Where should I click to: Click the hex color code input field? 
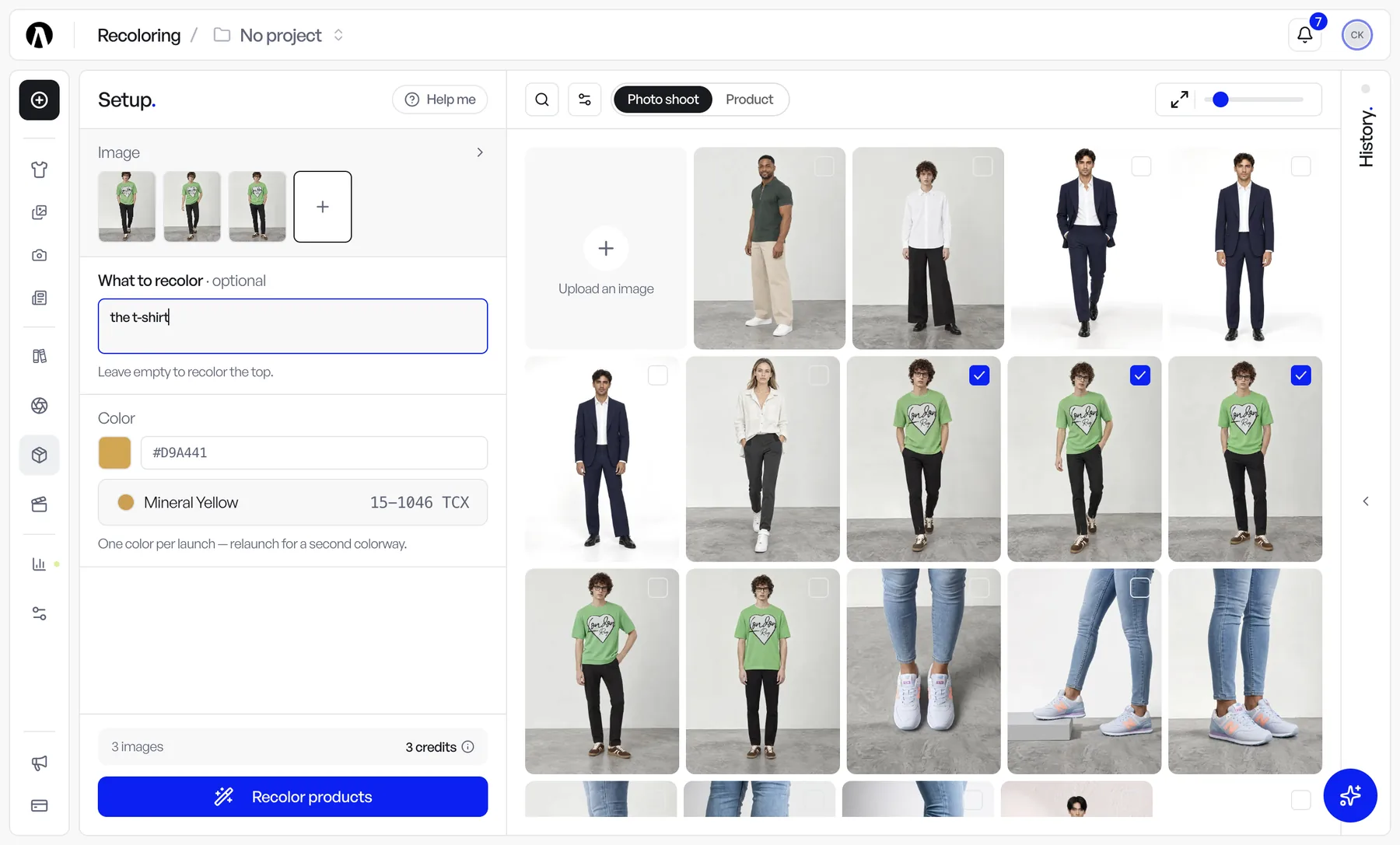(314, 452)
